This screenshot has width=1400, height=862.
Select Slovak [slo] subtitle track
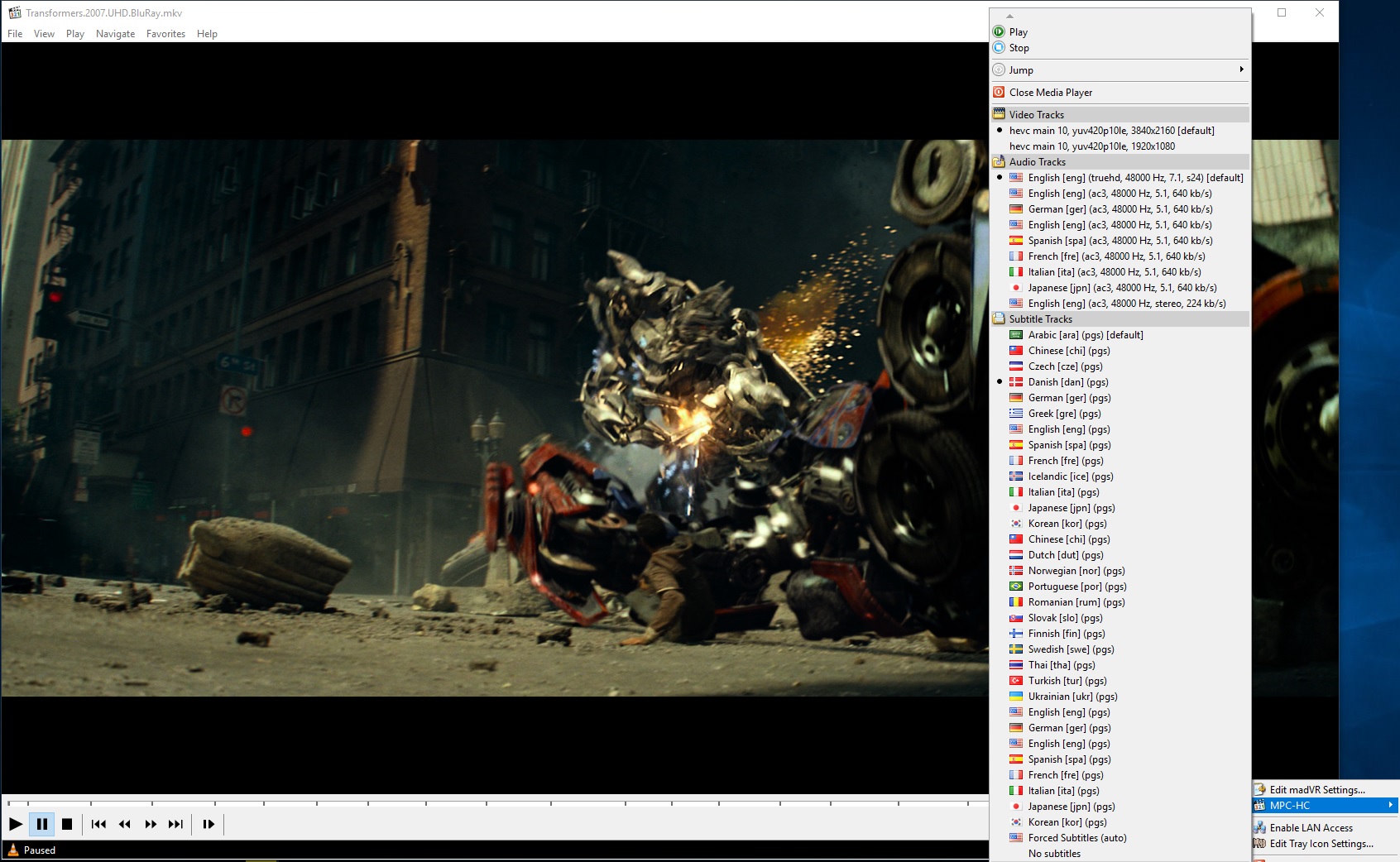(1120, 618)
